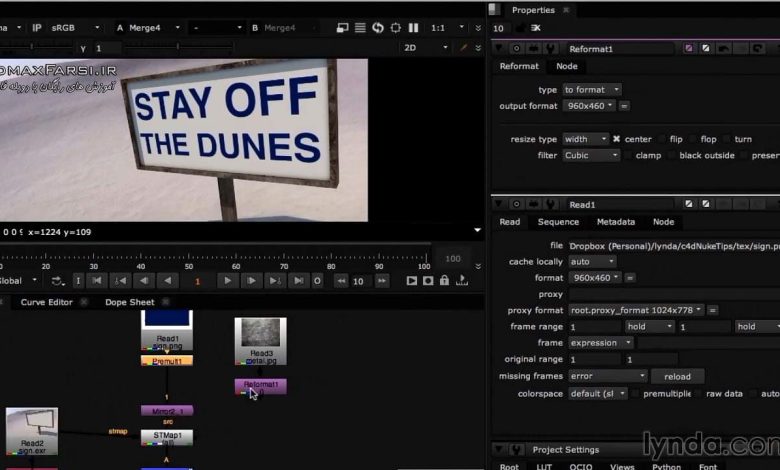780x470 pixels.
Task: Click the viewer refresh icon
Action: click(377, 28)
